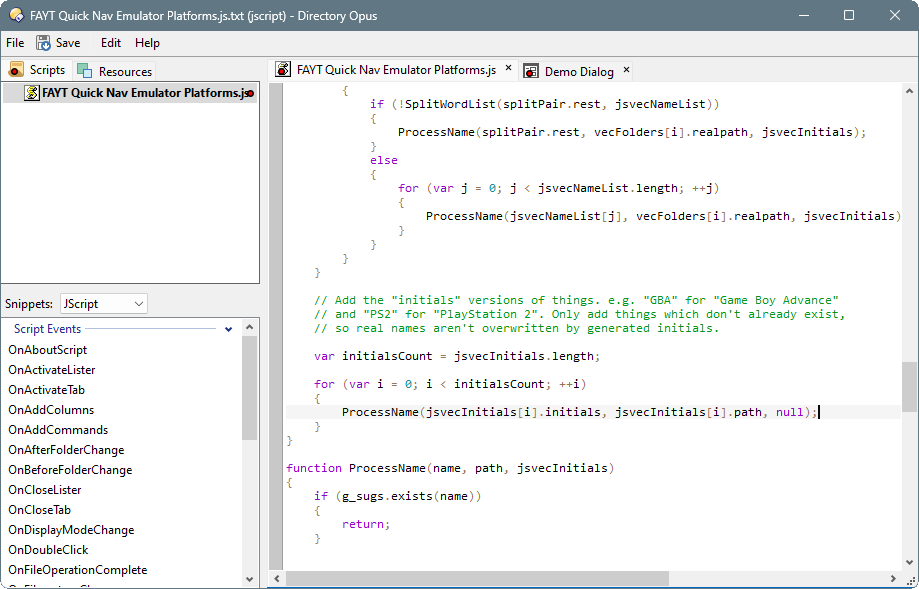The height and width of the screenshot is (589, 919).
Task: Switch to the Resources panel tab
Action: pyautogui.click(x=114, y=71)
